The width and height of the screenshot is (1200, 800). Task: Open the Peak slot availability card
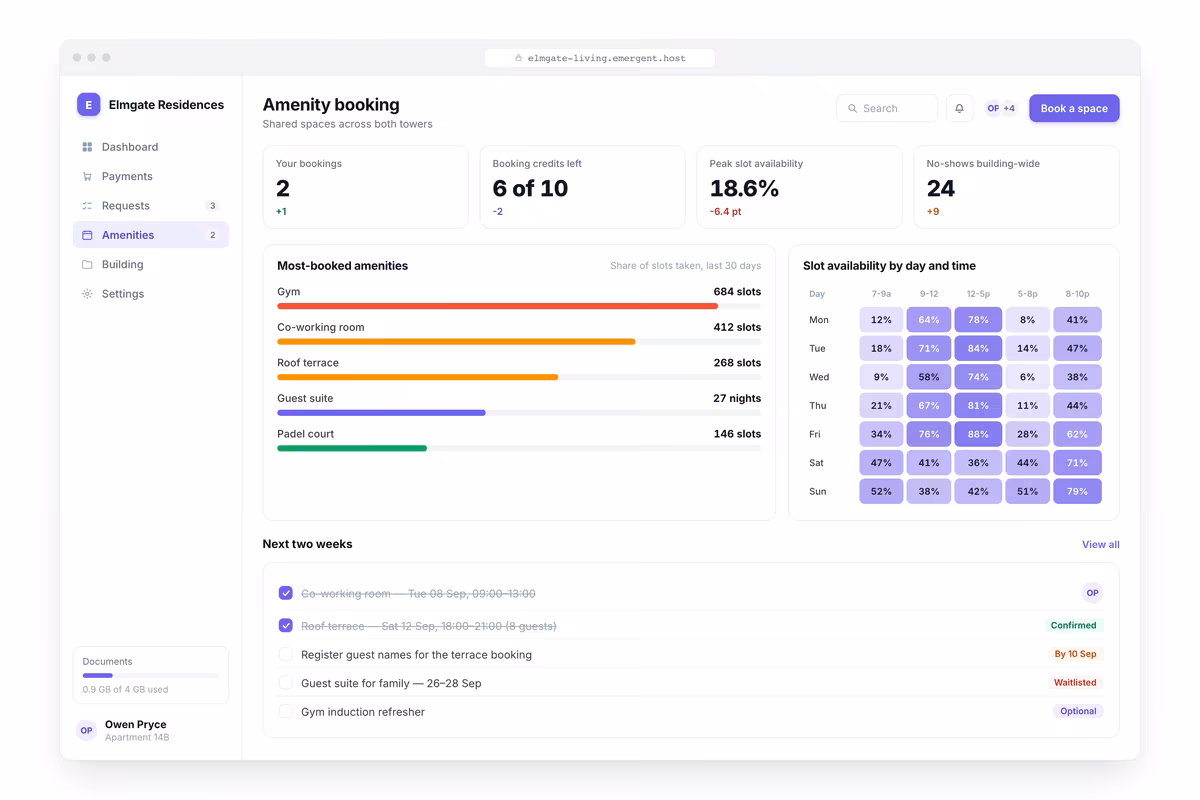[x=799, y=187]
